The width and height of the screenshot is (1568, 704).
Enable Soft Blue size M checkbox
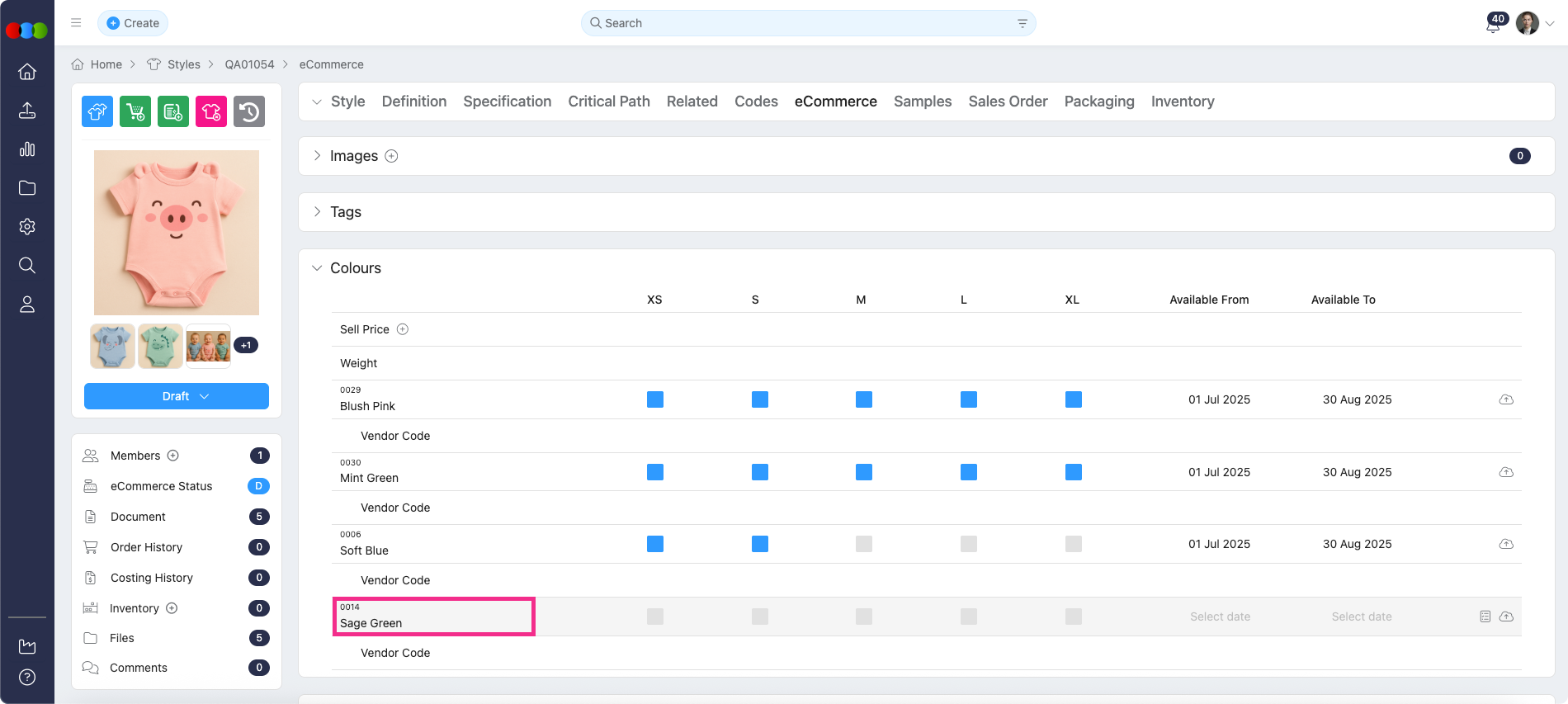[x=864, y=544]
